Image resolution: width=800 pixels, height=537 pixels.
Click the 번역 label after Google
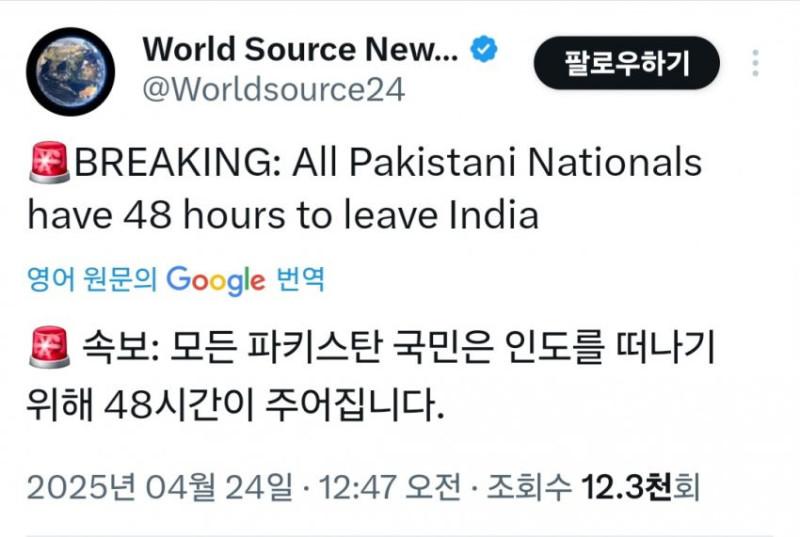click(300, 279)
